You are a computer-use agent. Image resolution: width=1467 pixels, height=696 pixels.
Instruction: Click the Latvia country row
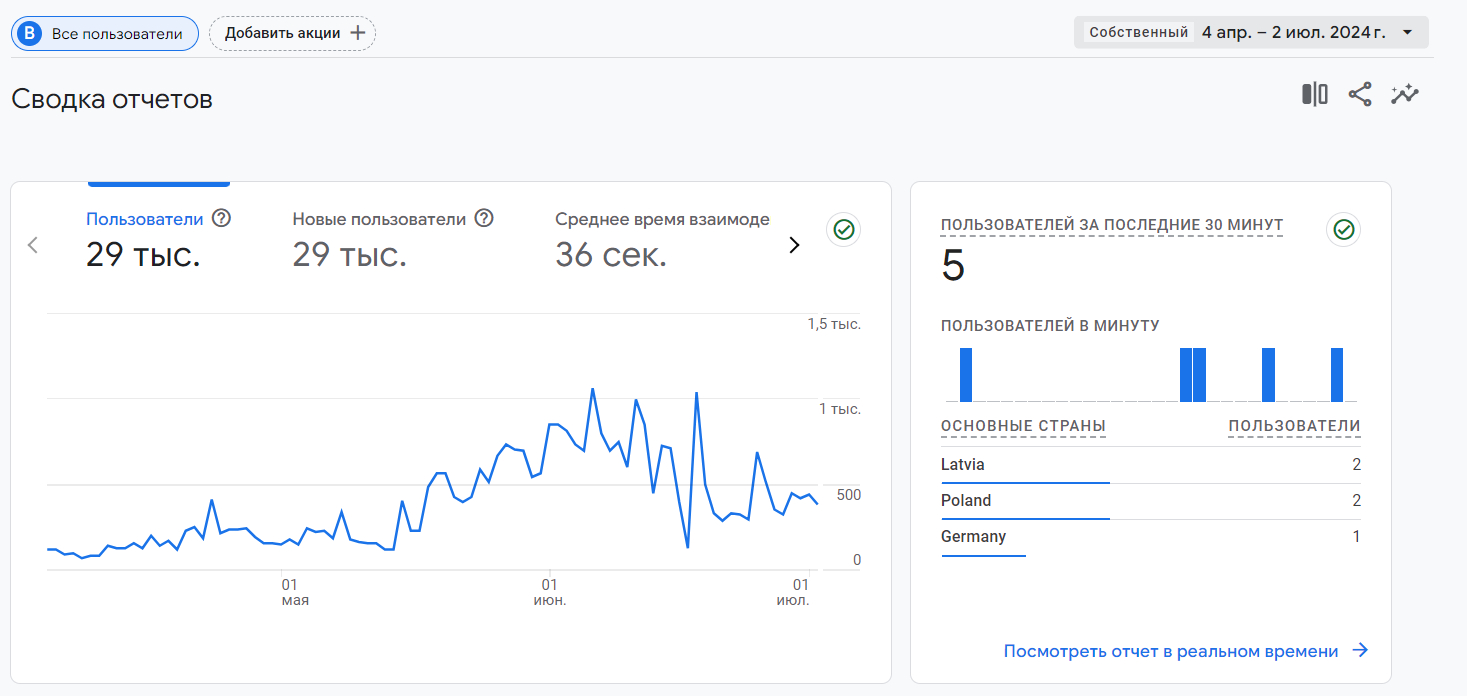[x=1150, y=465]
